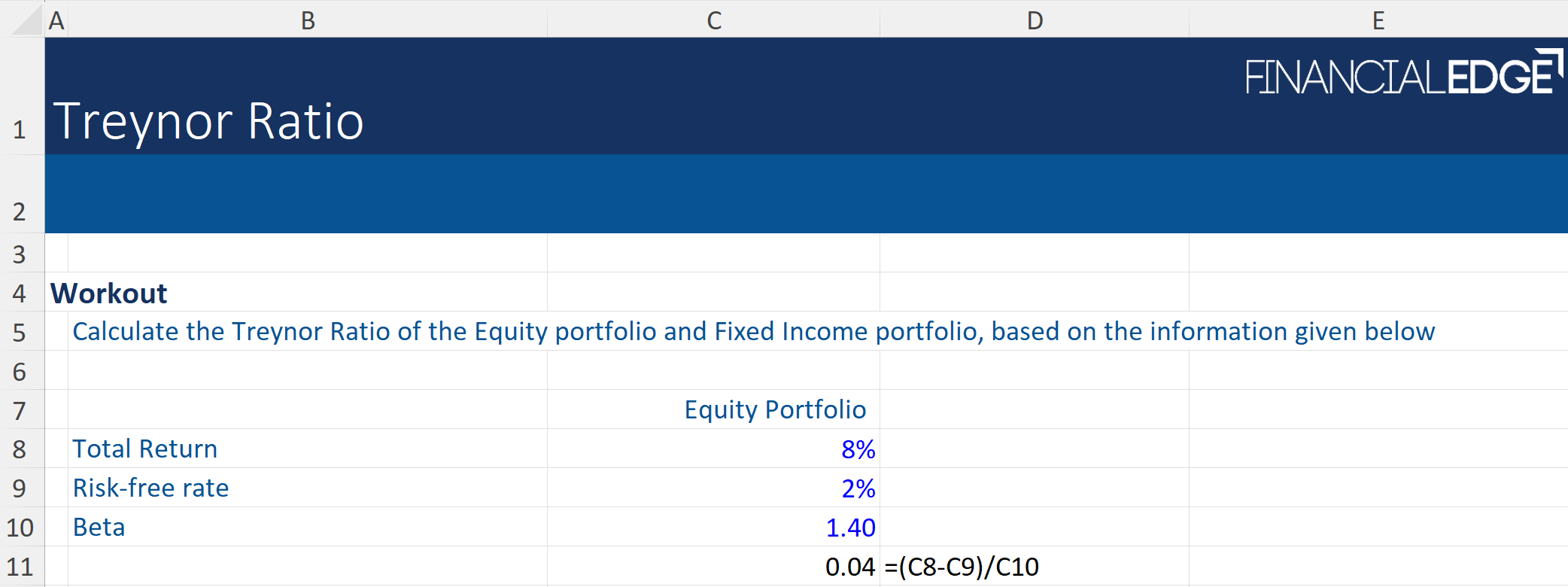Click the Total Return label cell

pos(145,449)
